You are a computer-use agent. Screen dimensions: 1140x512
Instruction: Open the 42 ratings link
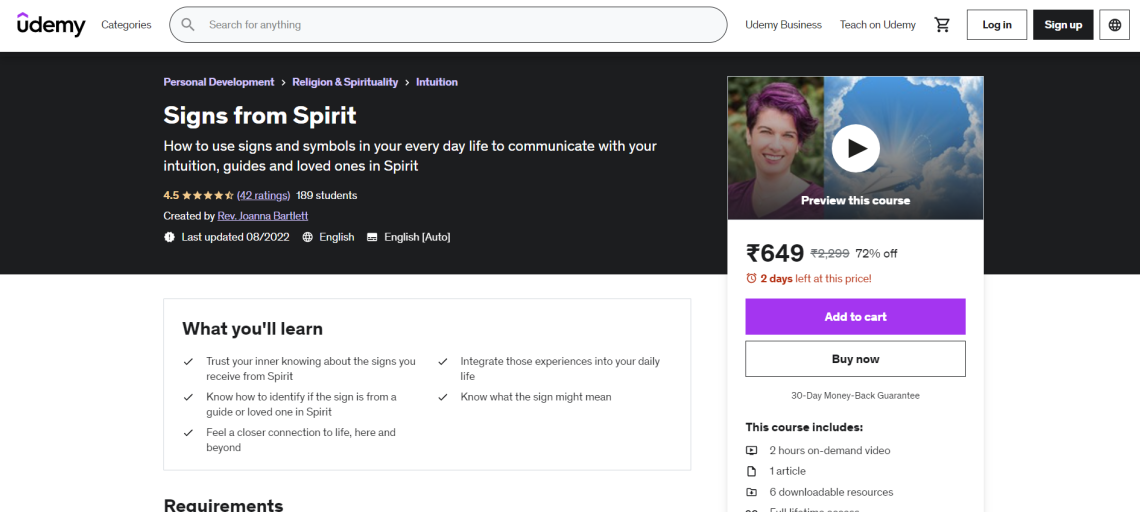point(263,196)
